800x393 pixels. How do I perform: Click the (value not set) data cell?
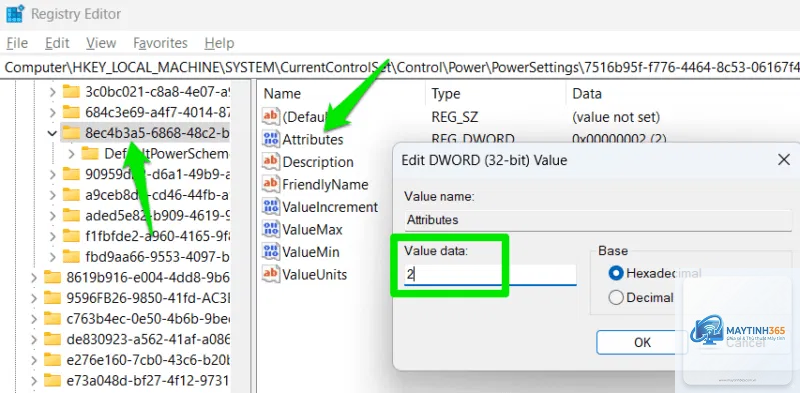point(616,117)
